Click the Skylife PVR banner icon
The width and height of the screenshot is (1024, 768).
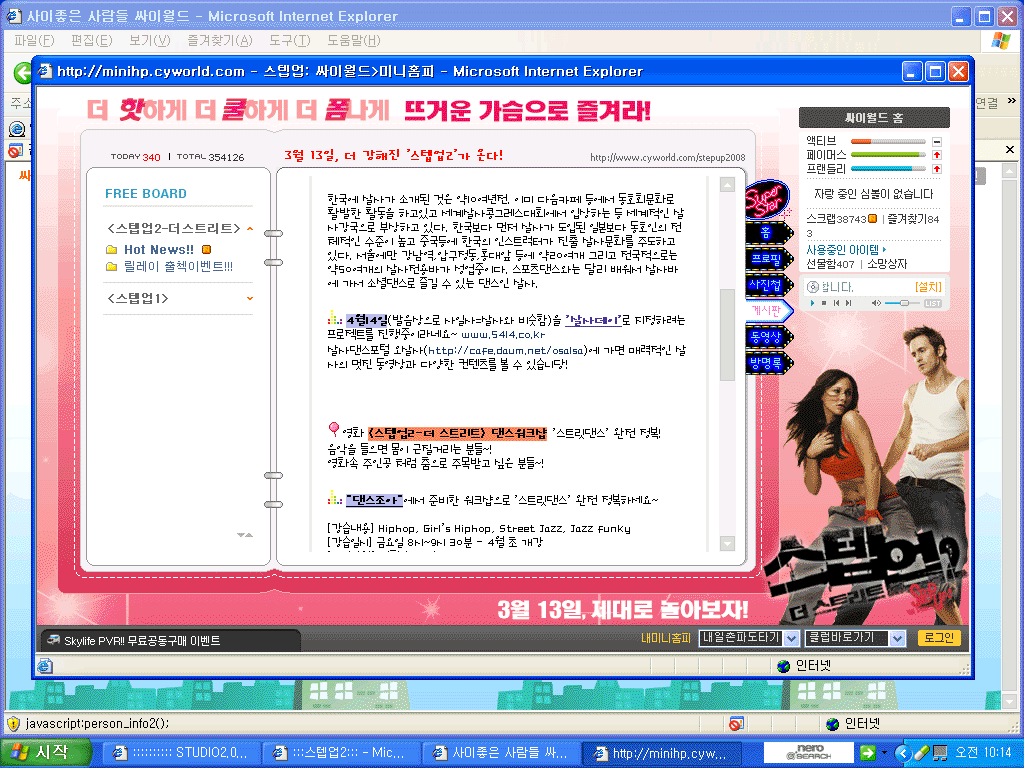[54, 640]
